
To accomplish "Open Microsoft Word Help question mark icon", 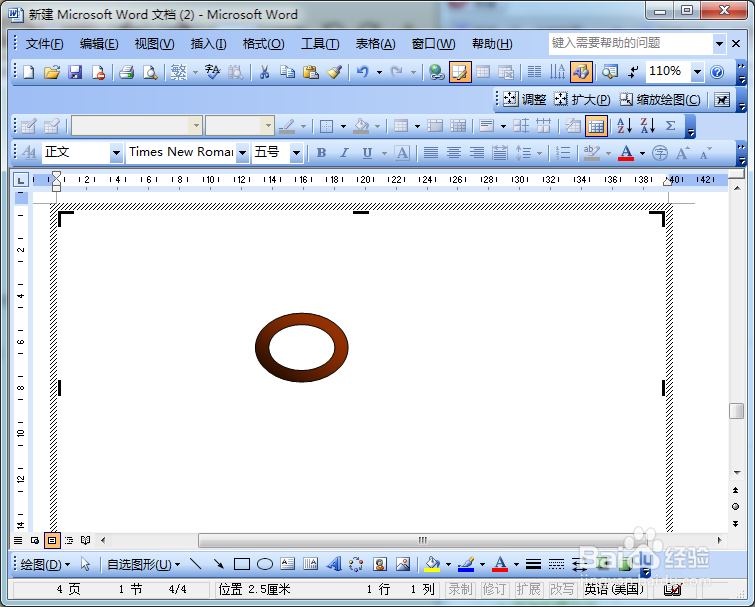I will [717, 72].
